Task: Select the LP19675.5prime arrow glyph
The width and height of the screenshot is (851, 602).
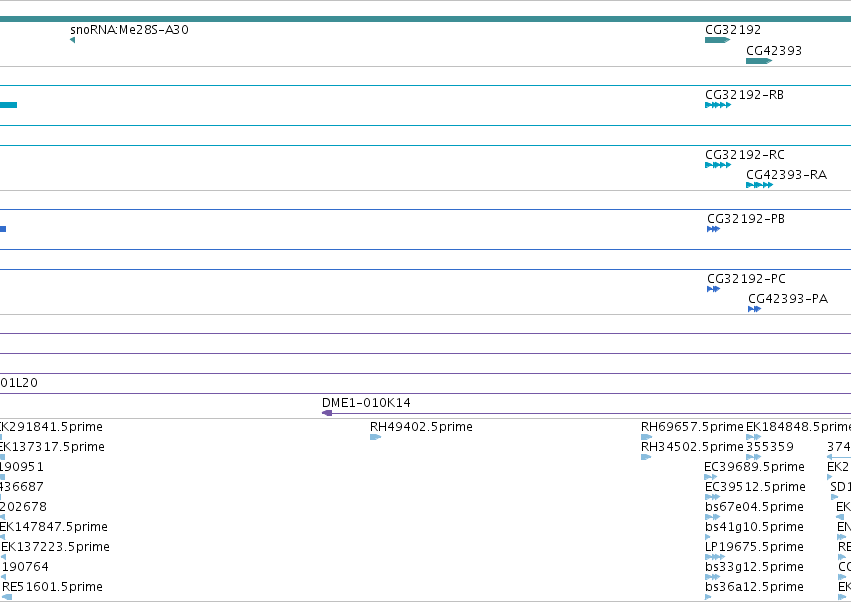Action: 715,557
